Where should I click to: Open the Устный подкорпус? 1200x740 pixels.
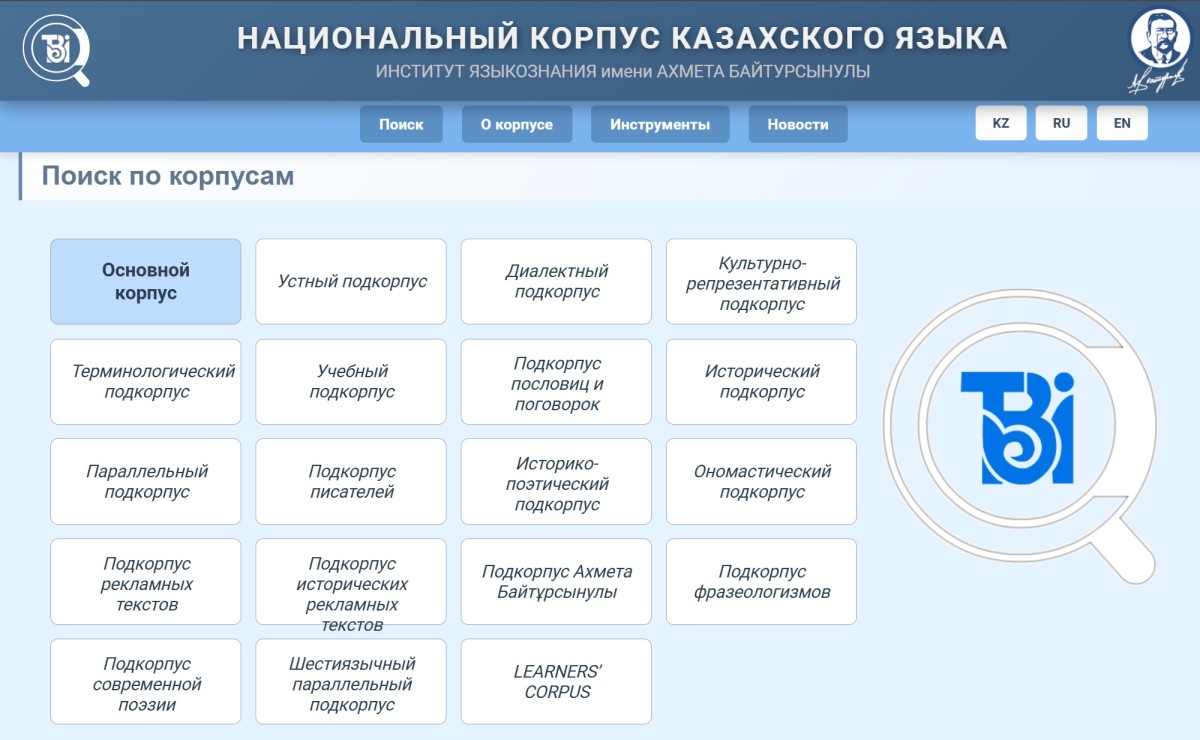[351, 281]
